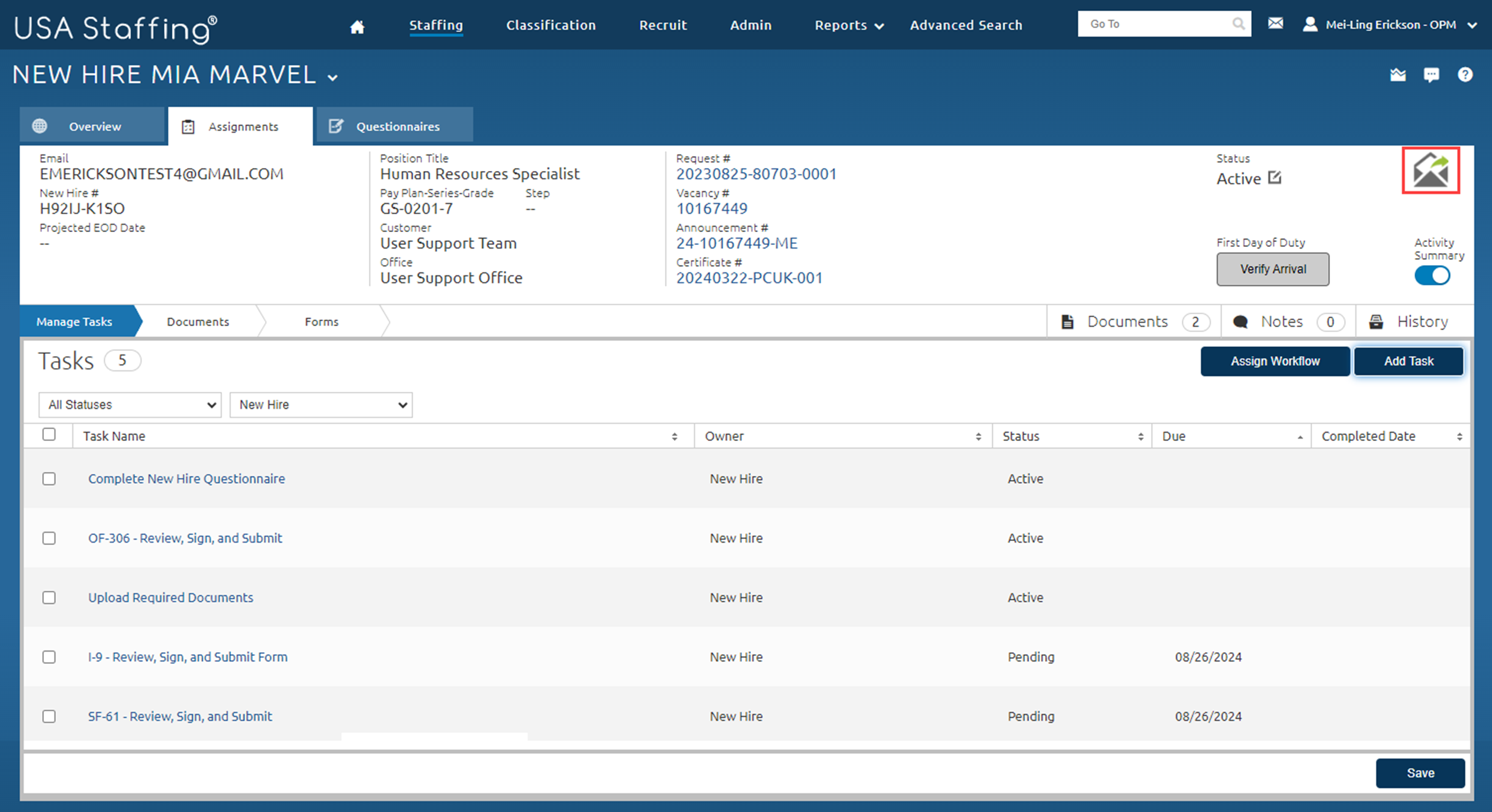Viewport: 1492px width, 812px height.
Task: Click the Save button
Action: pyautogui.click(x=1420, y=773)
